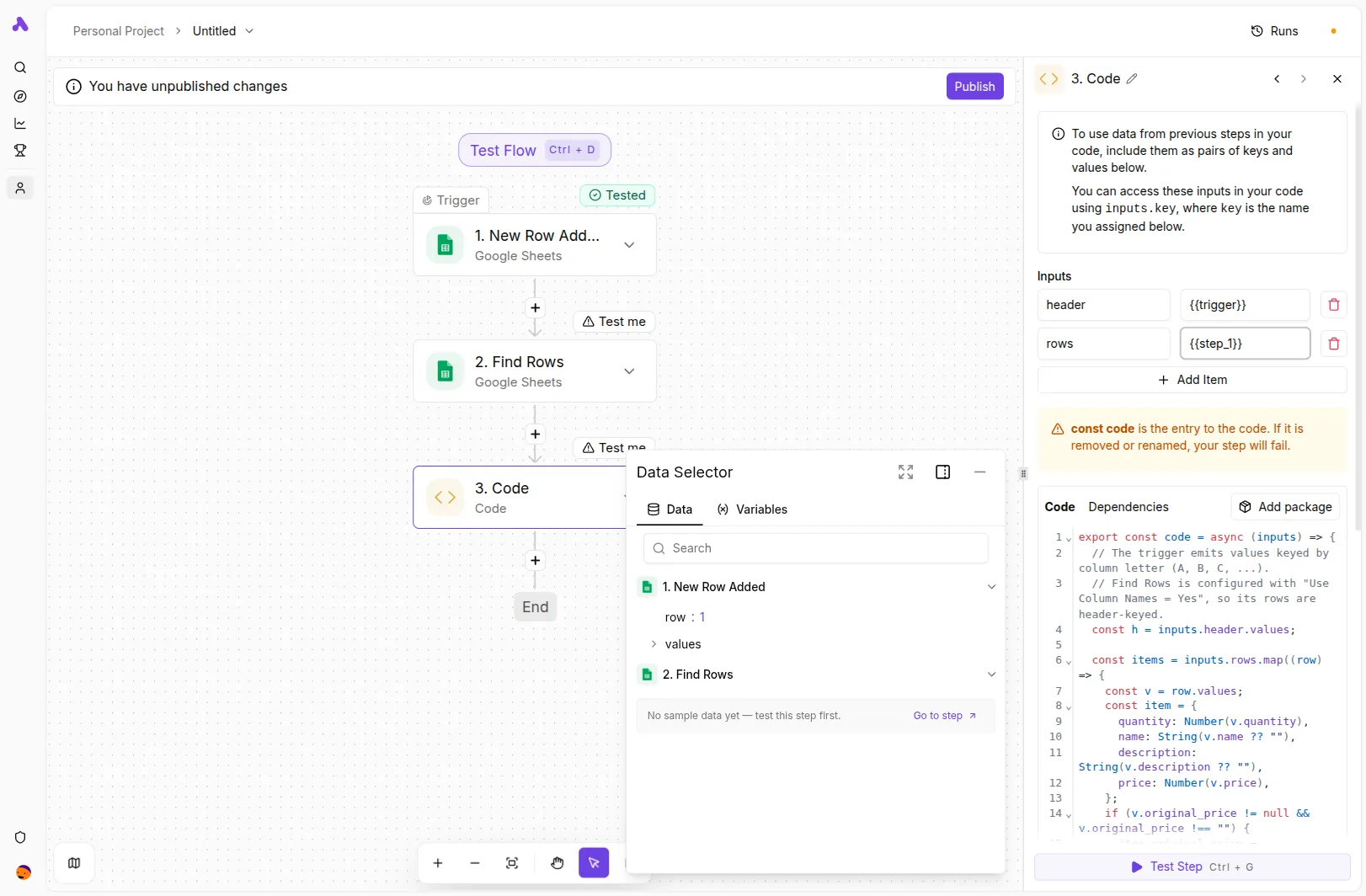1366x896 pixels.
Task: Expand Data Selector to fullscreen
Action: 906,472
